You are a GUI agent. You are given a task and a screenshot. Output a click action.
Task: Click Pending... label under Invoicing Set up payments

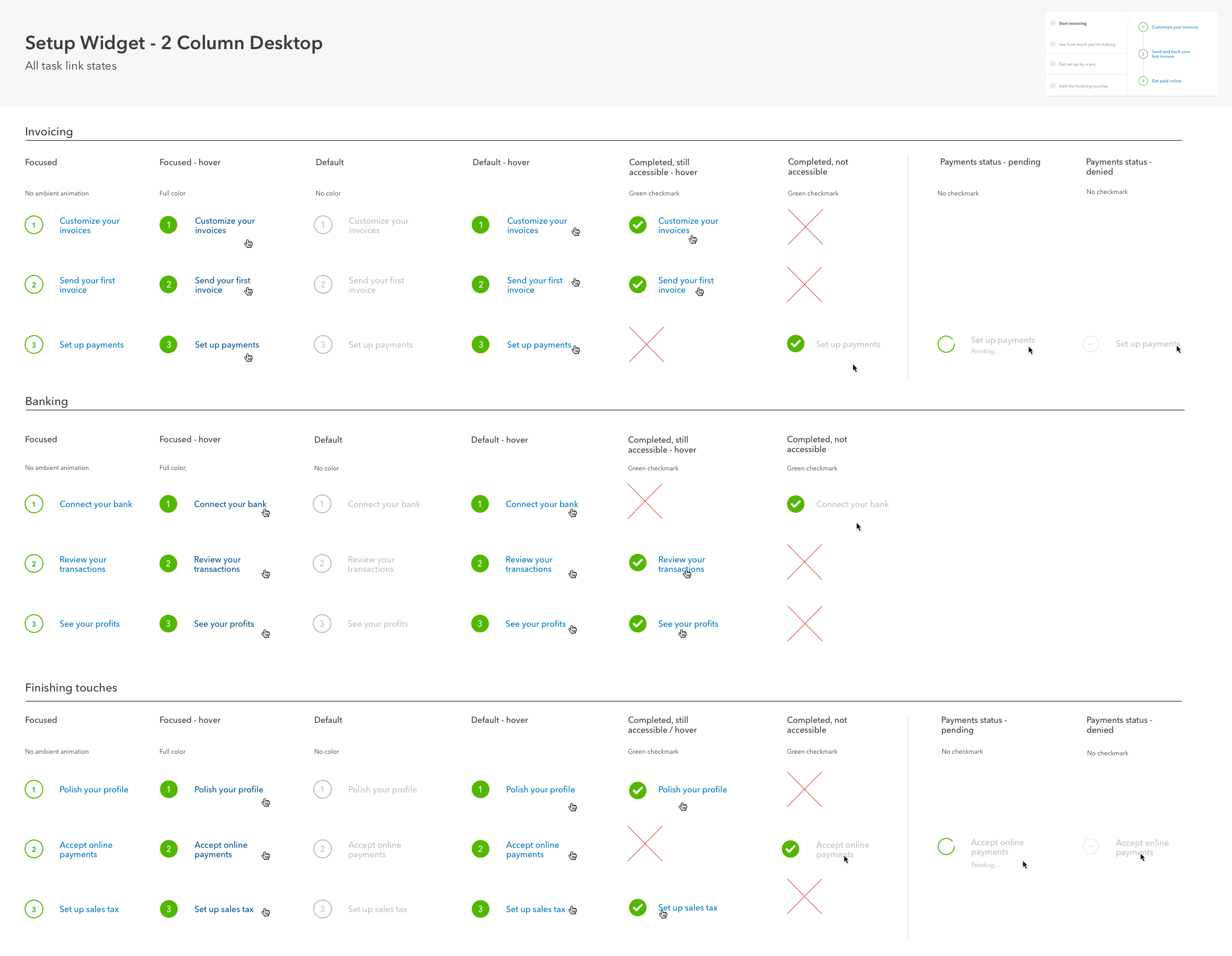(985, 351)
